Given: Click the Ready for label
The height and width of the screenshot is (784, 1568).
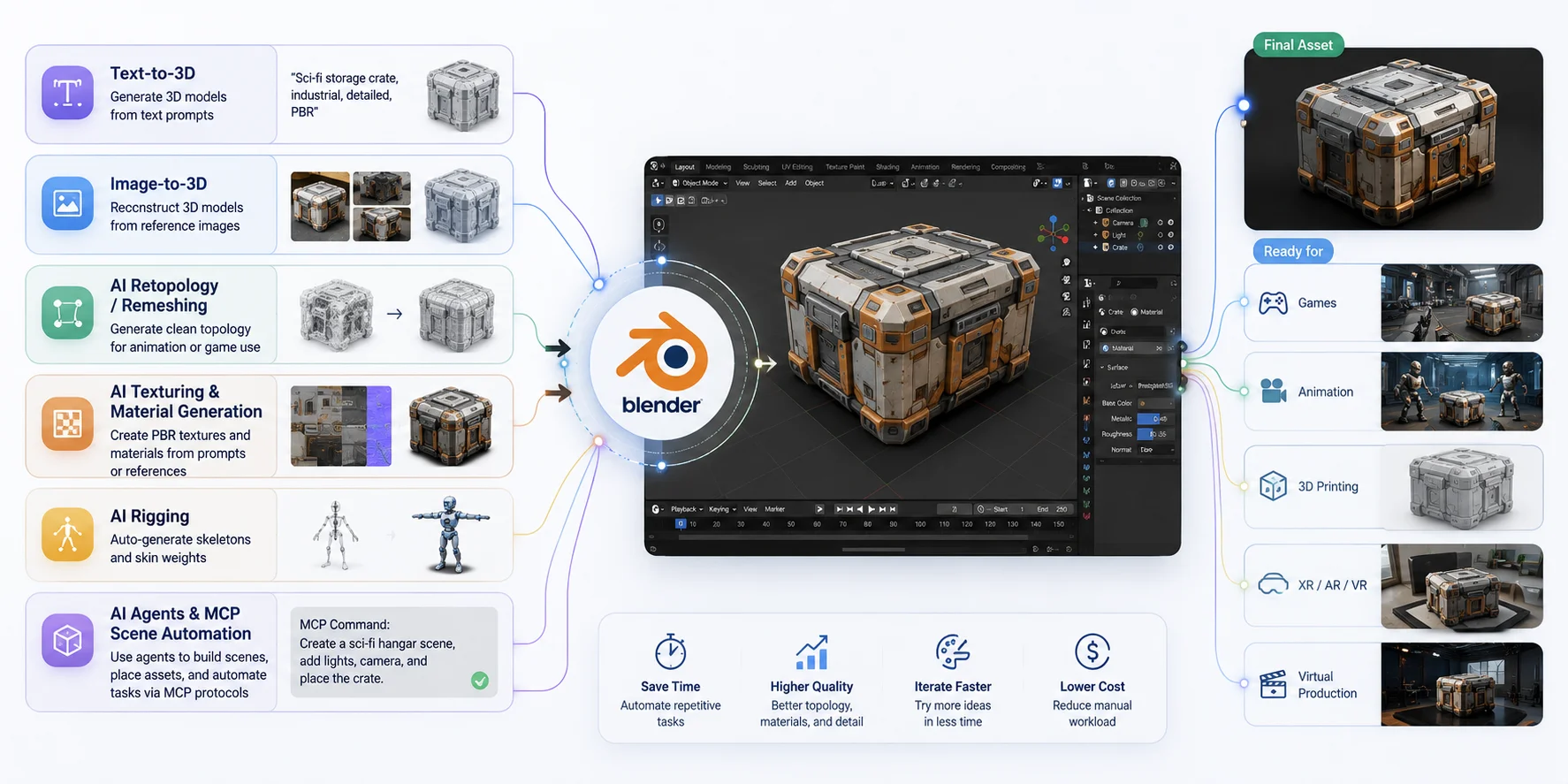Looking at the screenshot, I should 1293,251.
